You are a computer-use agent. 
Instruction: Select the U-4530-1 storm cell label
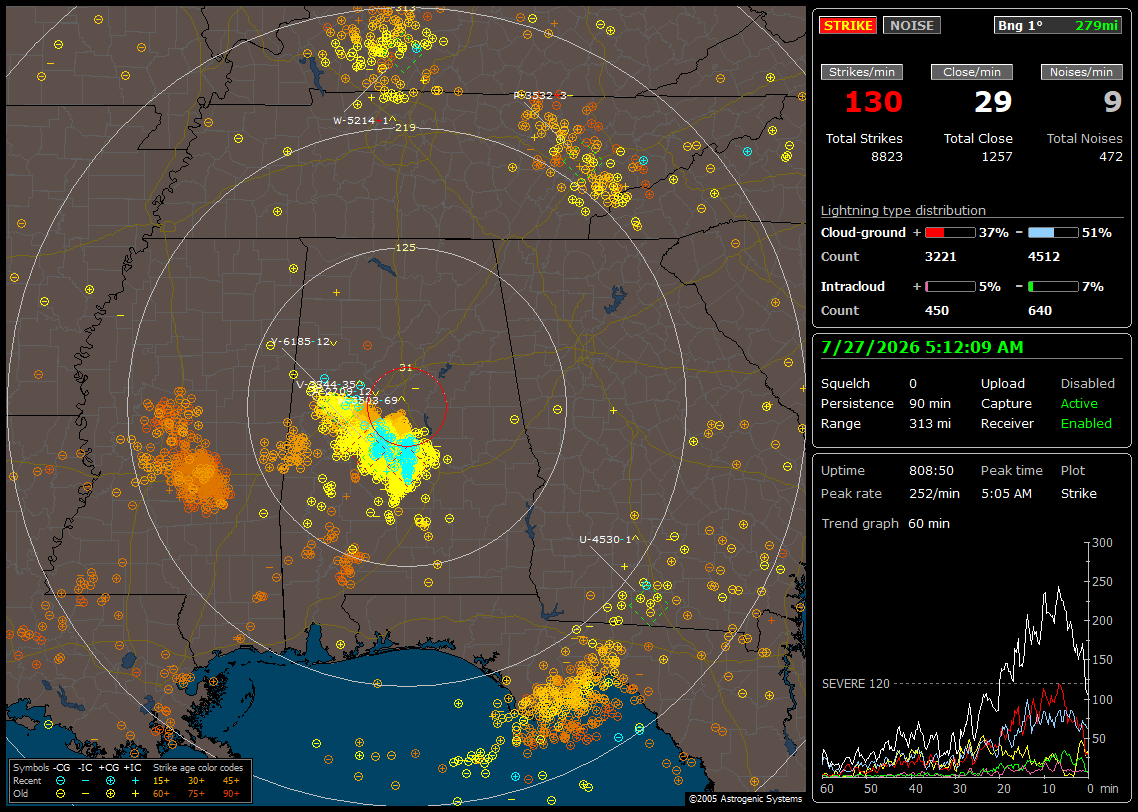click(x=609, y=539)
